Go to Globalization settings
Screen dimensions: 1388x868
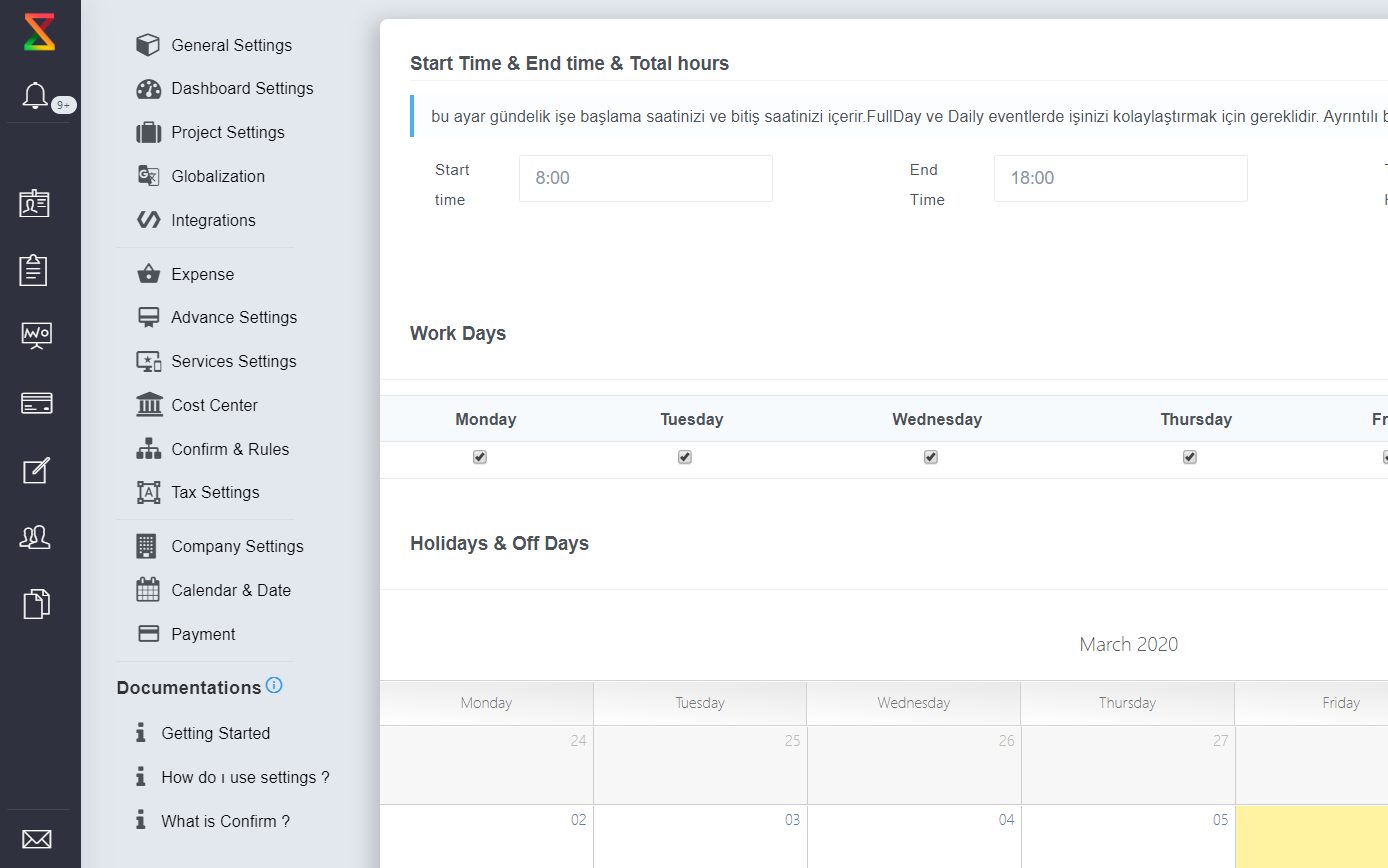click(218, 176)
